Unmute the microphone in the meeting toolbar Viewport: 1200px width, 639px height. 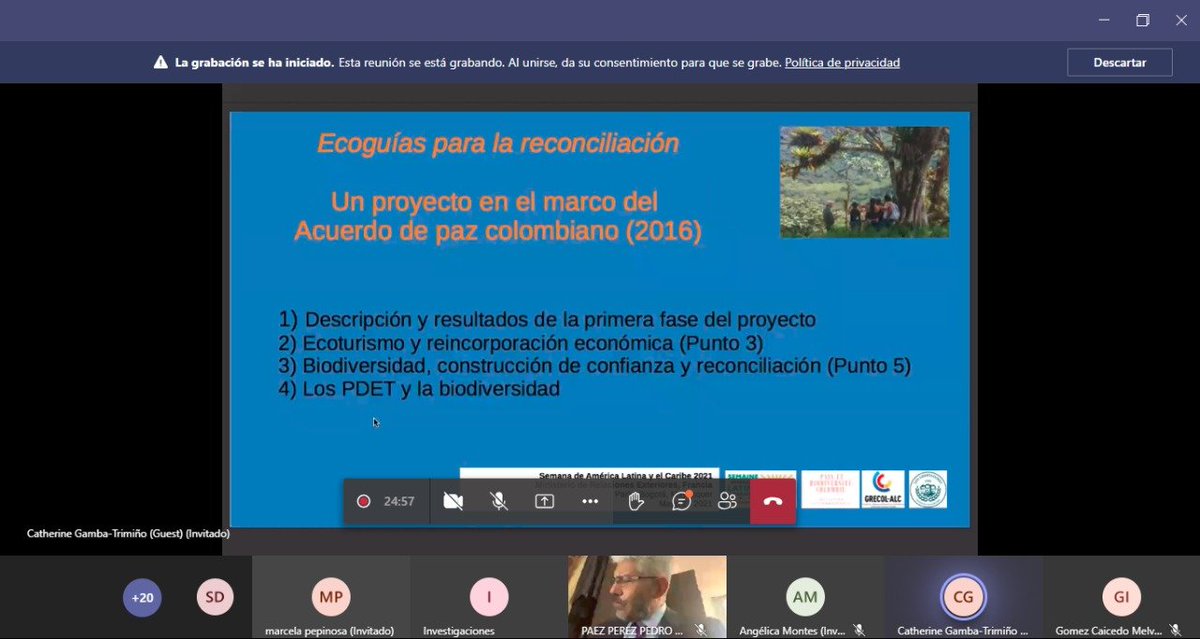pyautogui.click(x=499, y=501)
